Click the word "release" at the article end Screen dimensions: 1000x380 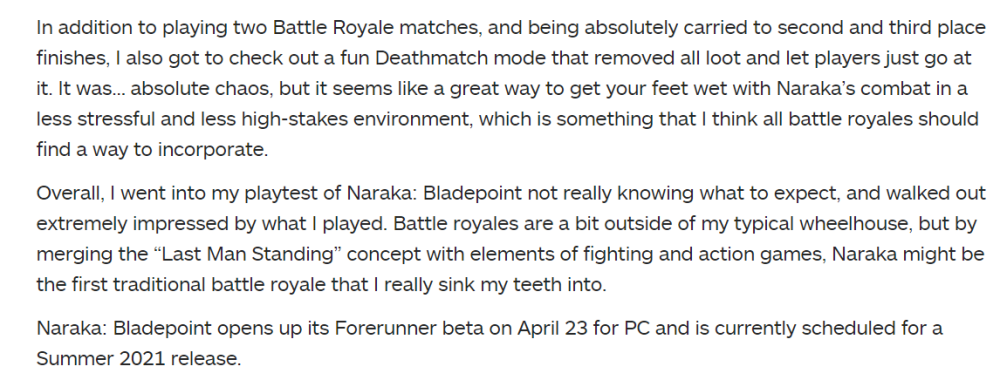[205, 358]
